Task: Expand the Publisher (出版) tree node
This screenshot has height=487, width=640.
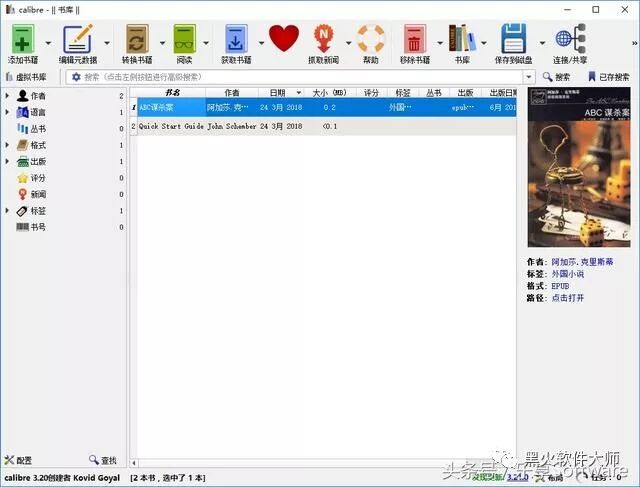Action: [x=7, y=161]
